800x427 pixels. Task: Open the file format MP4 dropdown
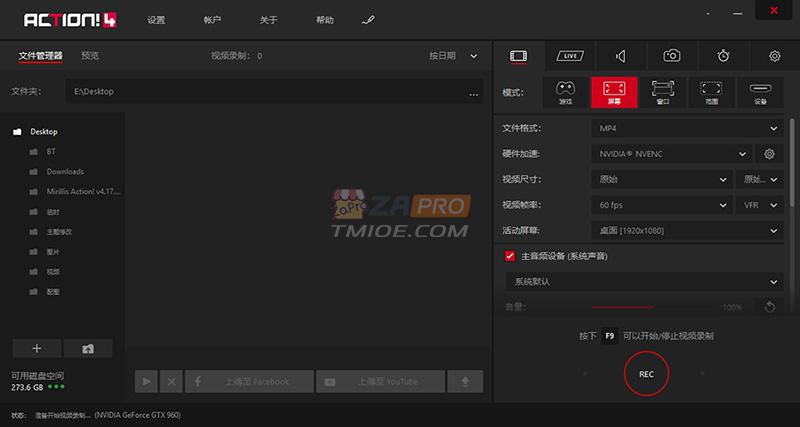pos(687,129)
